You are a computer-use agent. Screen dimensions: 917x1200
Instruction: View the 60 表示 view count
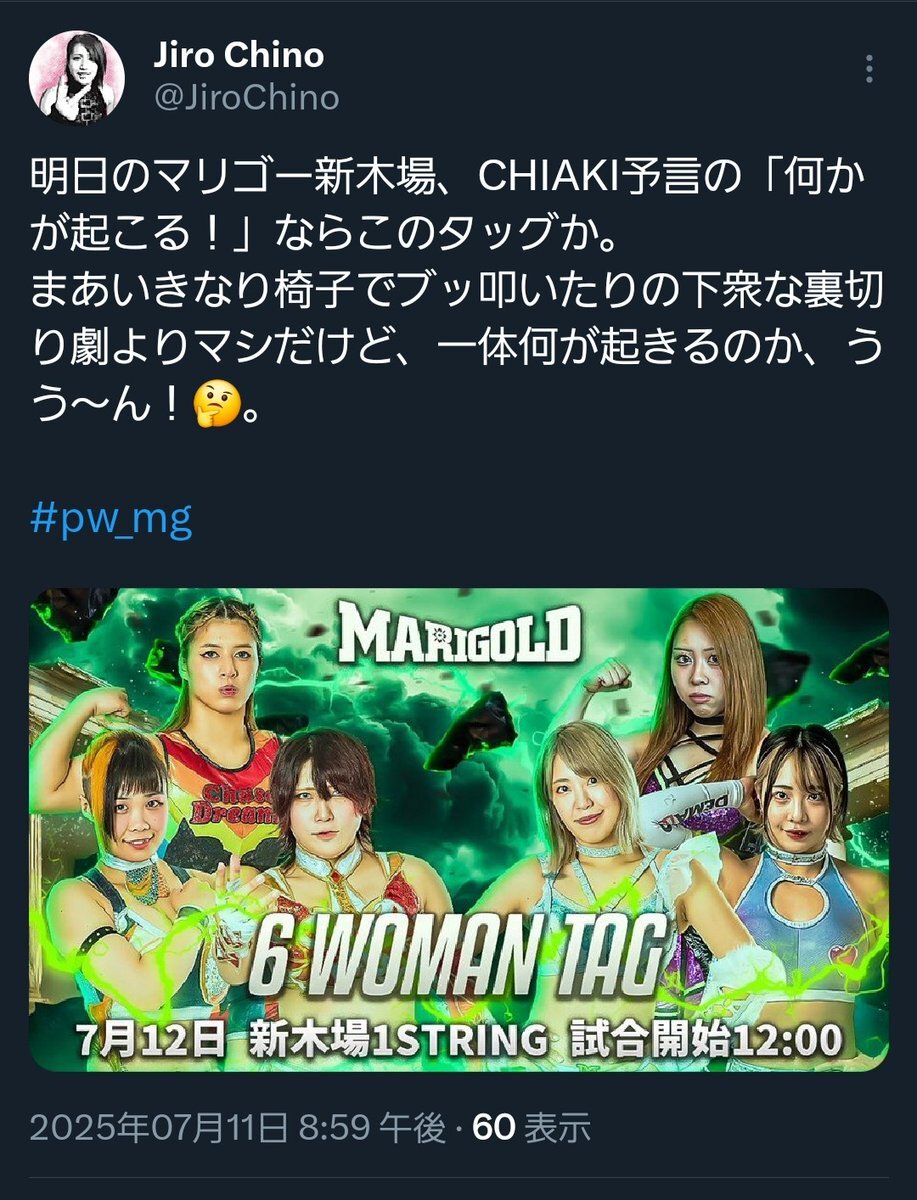click(531, 1128)
